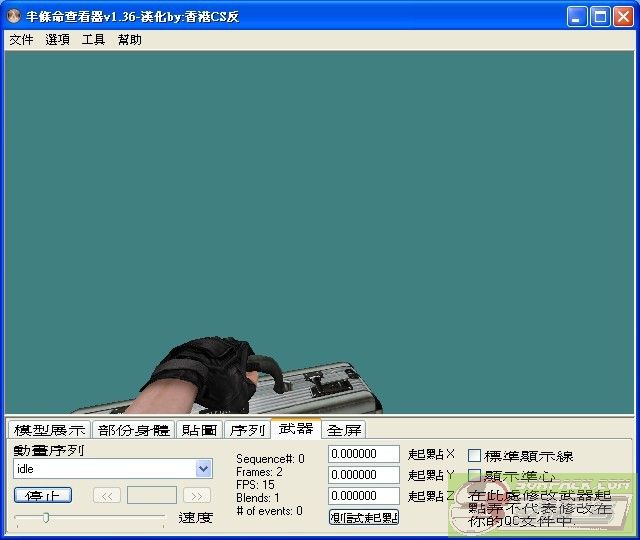
Task: Open the 選項 menu
Action: pos(57,40)
